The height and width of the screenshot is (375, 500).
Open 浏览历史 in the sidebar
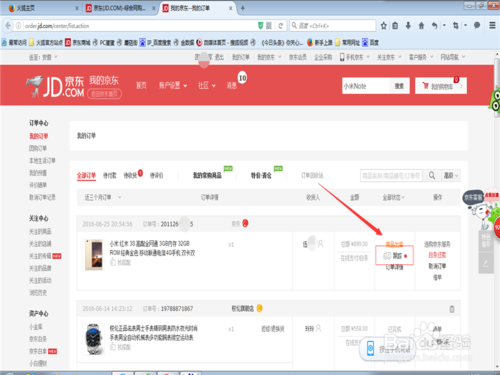(38, 293)
